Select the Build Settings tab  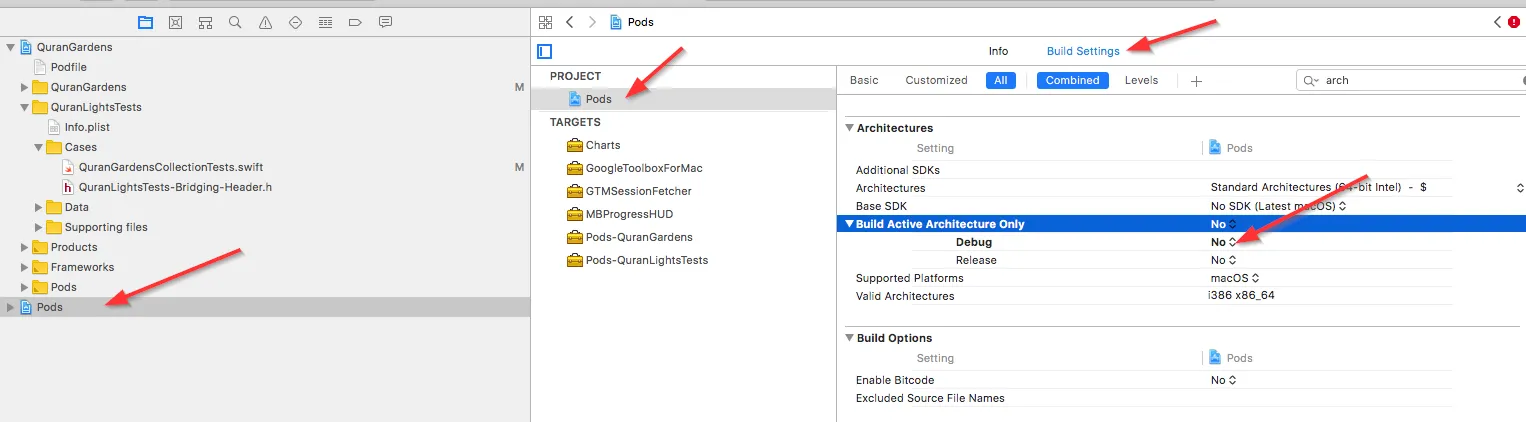tap(1083, 51)
